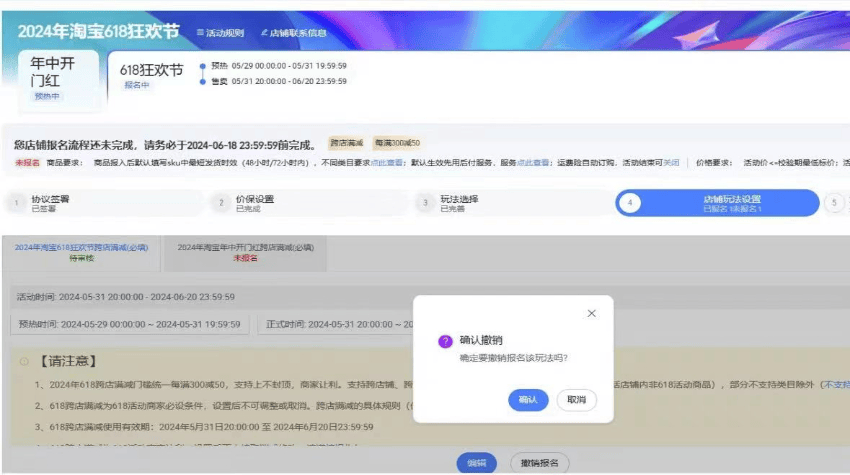The image size is (850, 475).
Task: Click the 每满300减50 tag
Action: coord(397,143)
